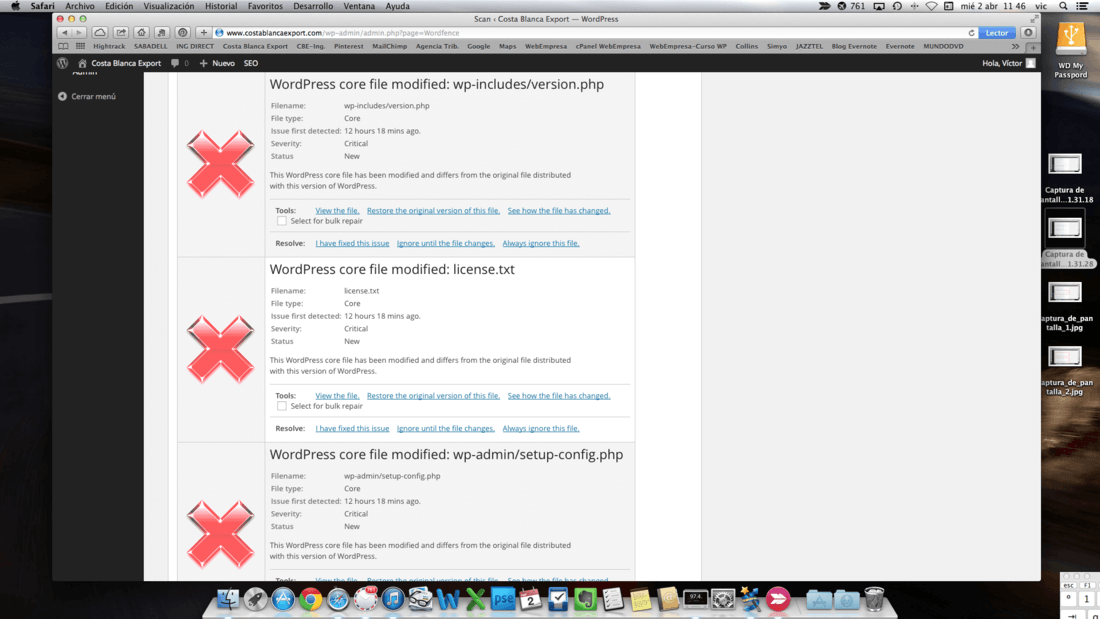The height and width of the screenshot is (619, 1100).
Task: Open the Hola, Víctor account menu
Action: pyautogui.click(x=1008, y=63)
